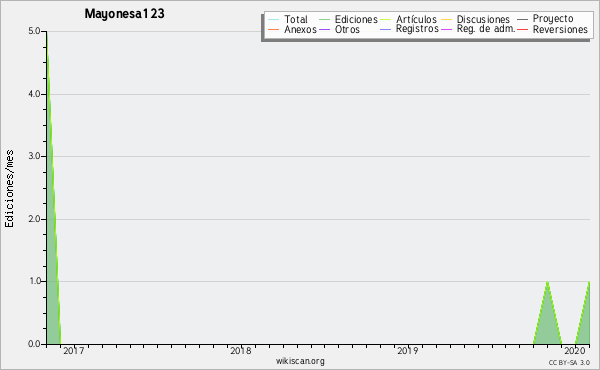Screen dimensions: 600x370
Task: Click the Otros legend label
Action: [x=347, y=29]
